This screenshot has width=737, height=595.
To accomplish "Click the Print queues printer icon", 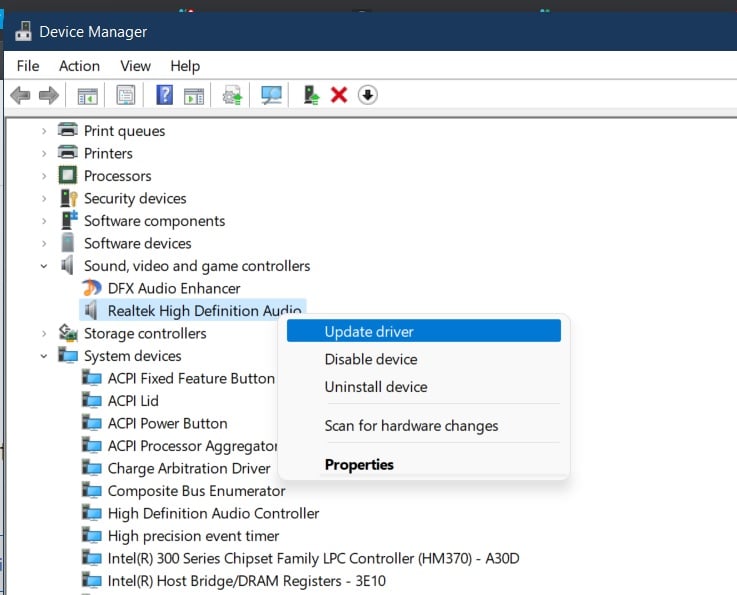I will 68,130.
